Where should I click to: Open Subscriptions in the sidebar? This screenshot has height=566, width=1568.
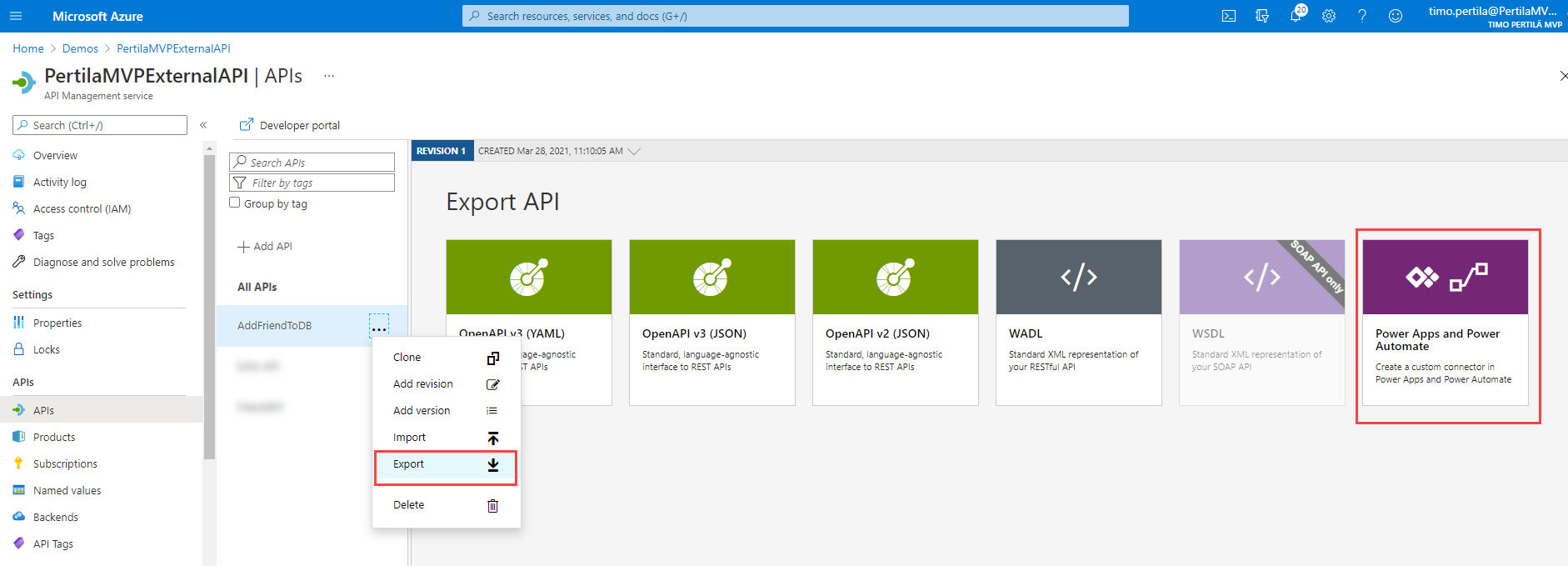coord(65,464)
